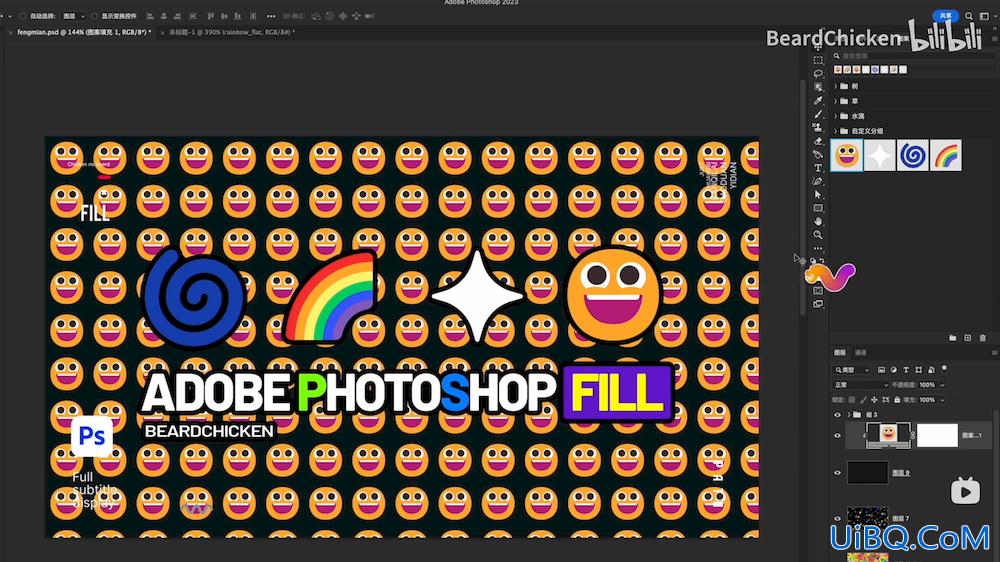The image size is (1000, 562).
Task: Select the Path Selection arrow tool
Action: point(818,195)
